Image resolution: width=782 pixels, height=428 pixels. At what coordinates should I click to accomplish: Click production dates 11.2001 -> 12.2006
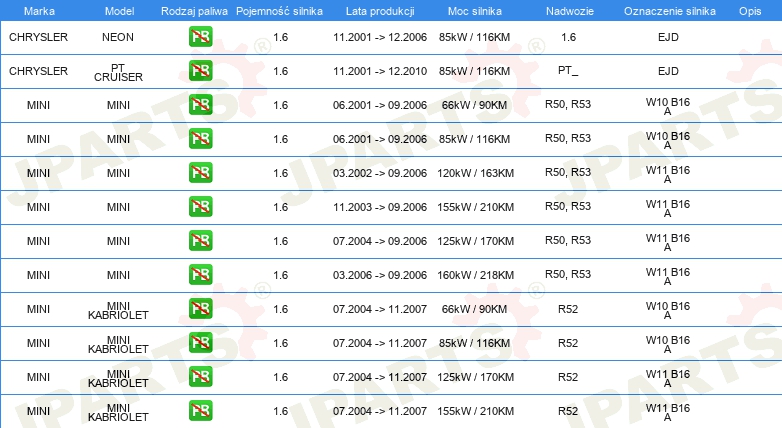click(x=380, y=37)
